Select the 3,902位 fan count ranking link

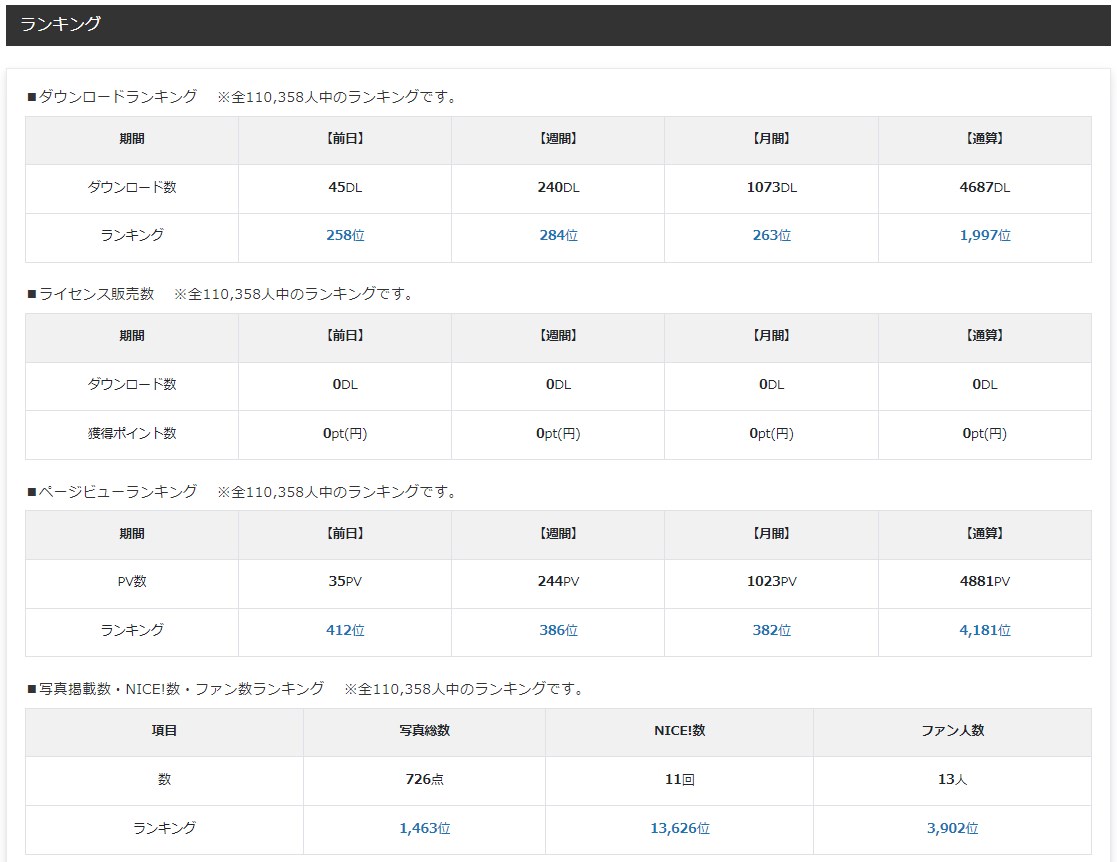pyautogui.click(x=952, y=829)
